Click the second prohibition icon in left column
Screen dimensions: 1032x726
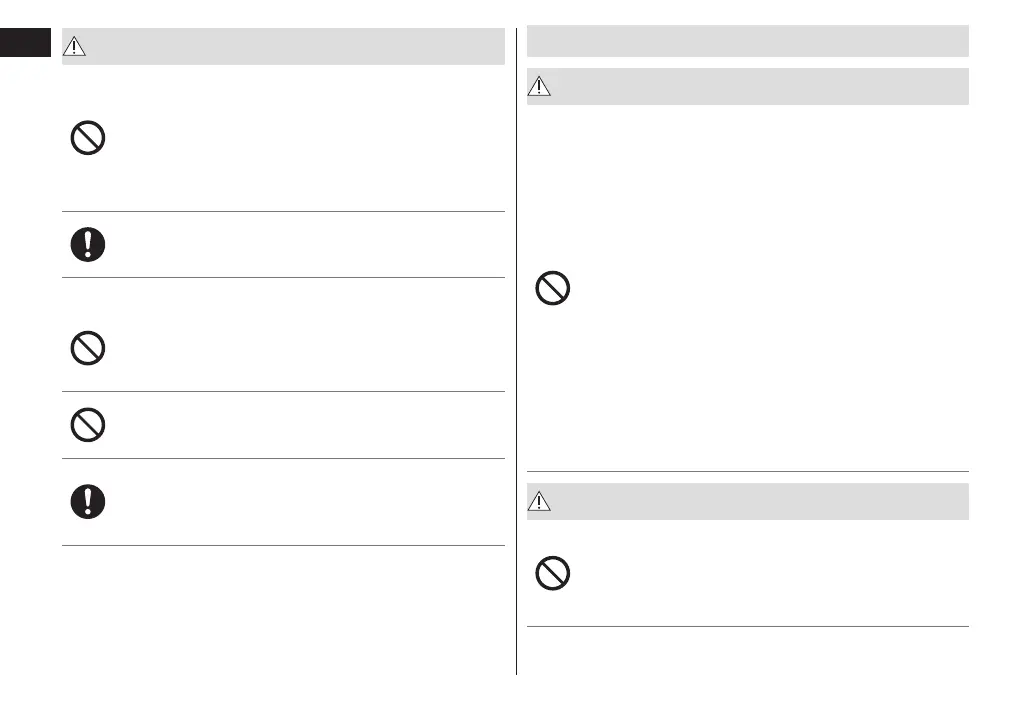tap(88, 348)
